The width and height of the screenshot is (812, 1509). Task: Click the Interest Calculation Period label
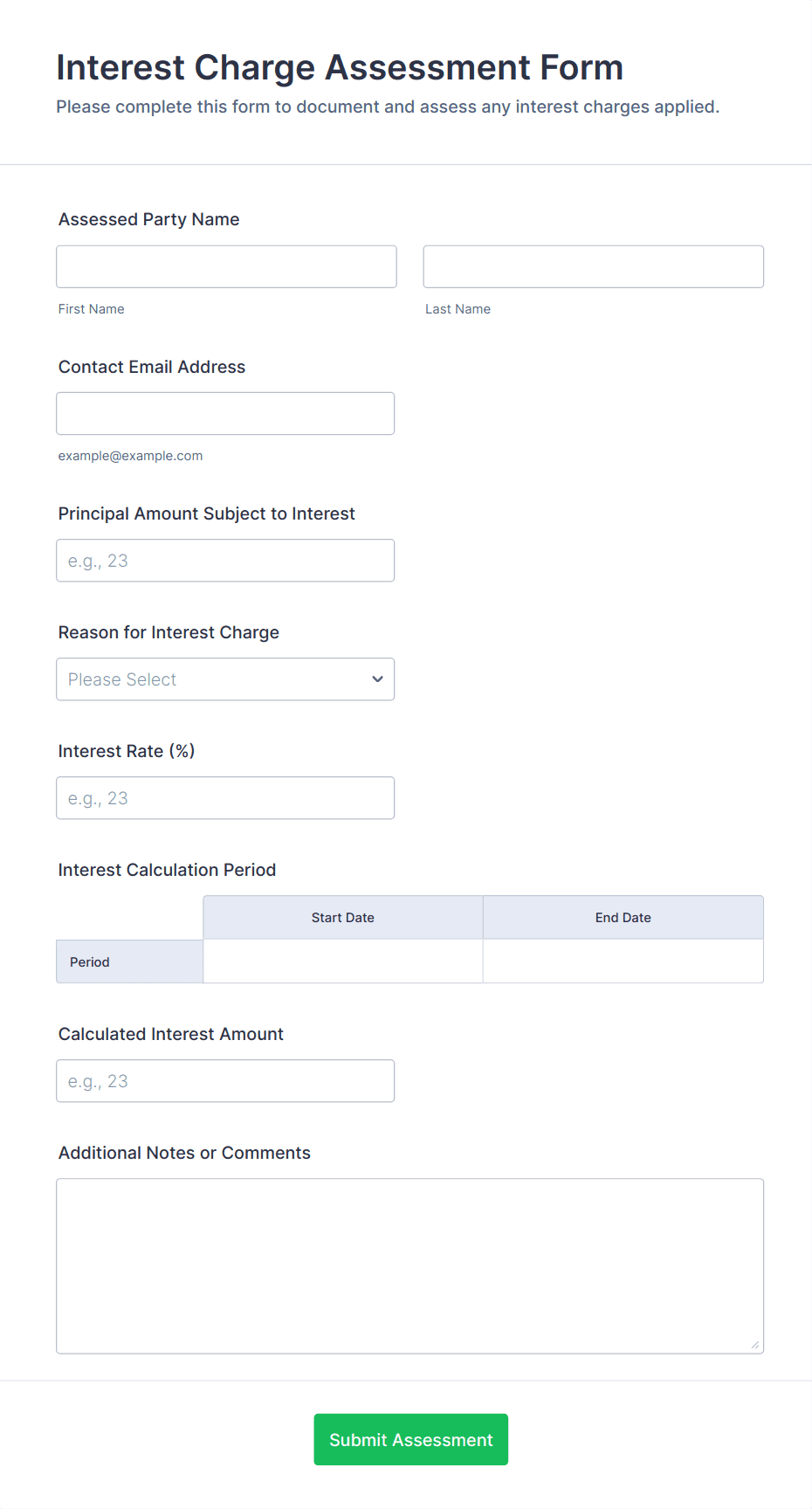167,870
